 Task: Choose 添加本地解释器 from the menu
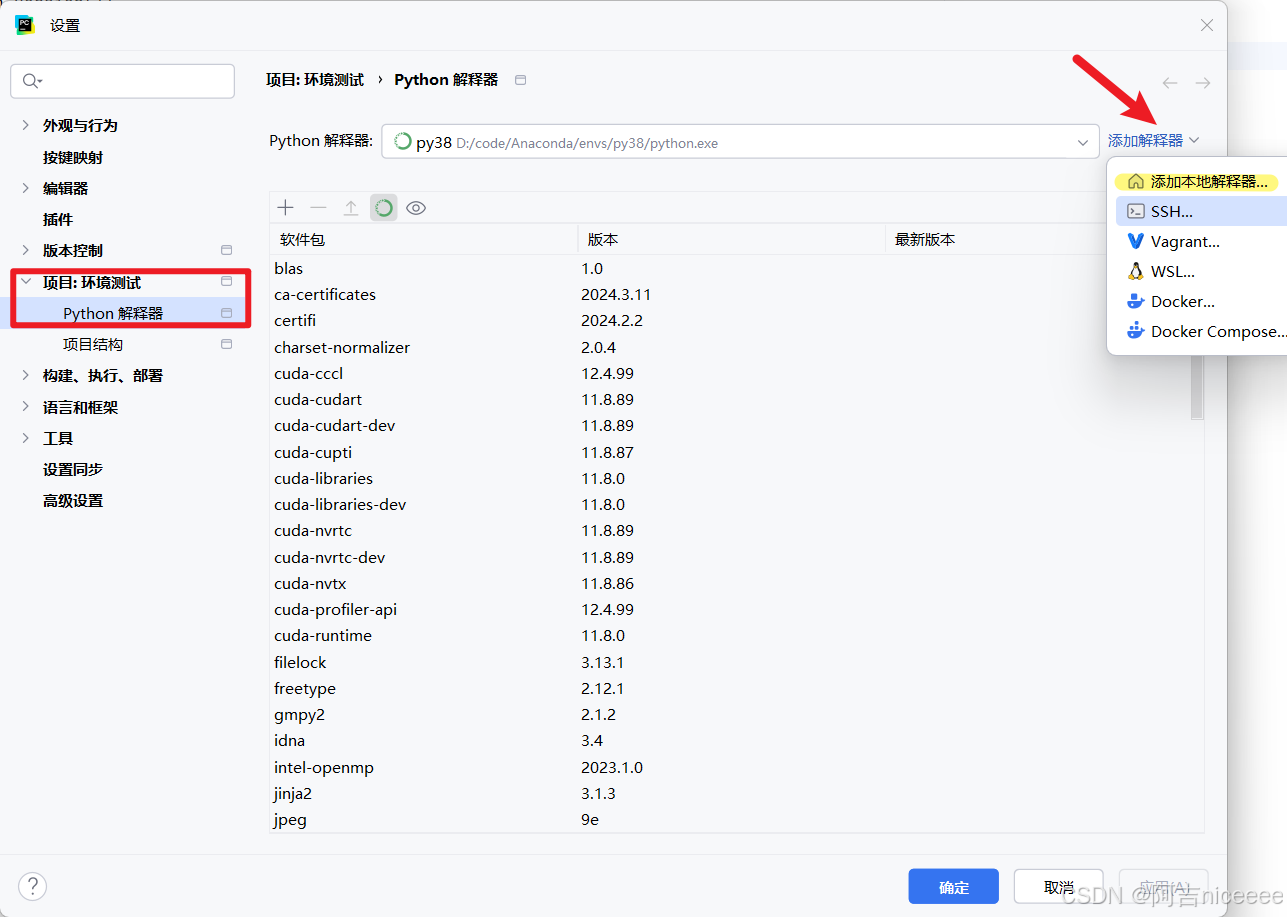coord(1199,182)
